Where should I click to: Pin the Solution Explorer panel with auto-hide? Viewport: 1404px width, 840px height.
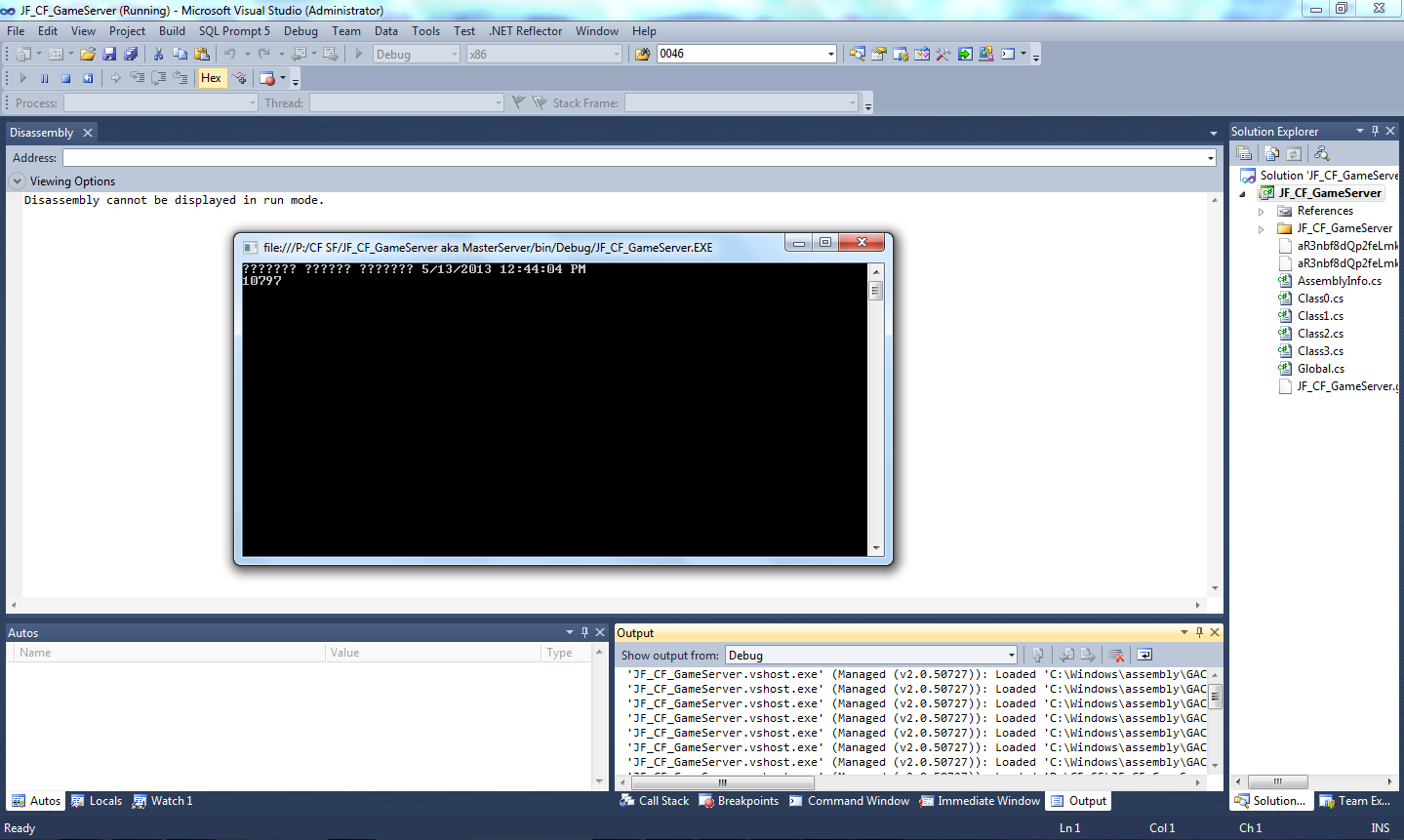[1375, 131]
